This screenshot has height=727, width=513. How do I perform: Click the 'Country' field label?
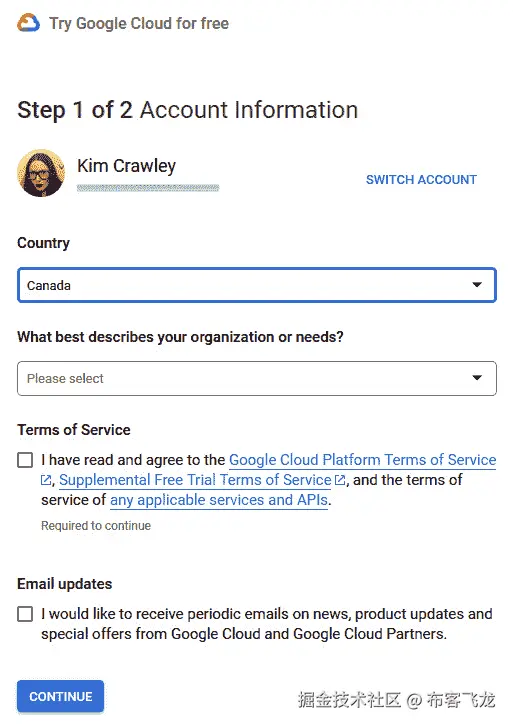(x=44, y=243)
